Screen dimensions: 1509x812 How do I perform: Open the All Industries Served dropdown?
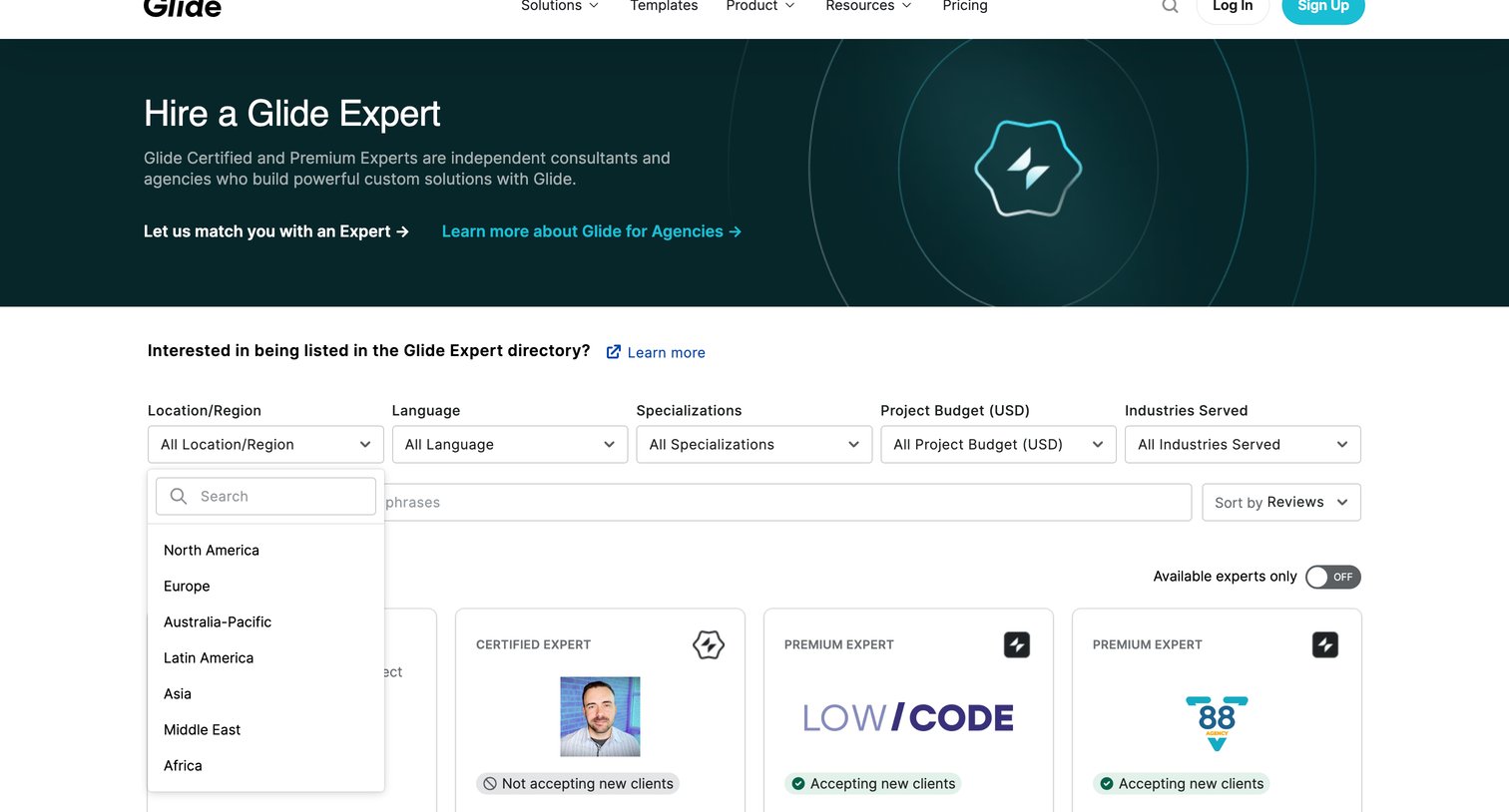tap(1243, 445)
